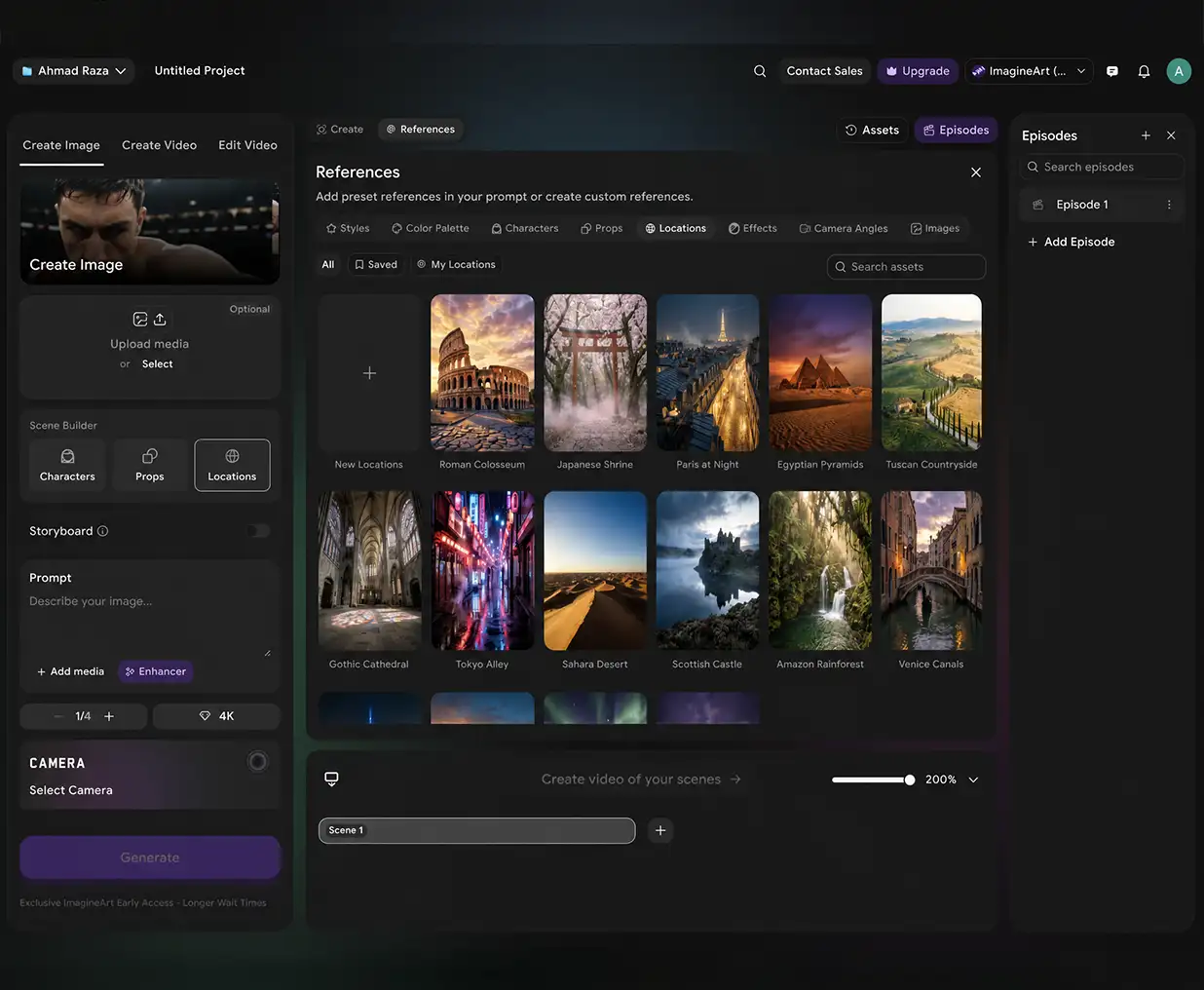Open Episode 1 options menu
The height and width of the screenshot is (990, 1204).
coord(1169,205)
